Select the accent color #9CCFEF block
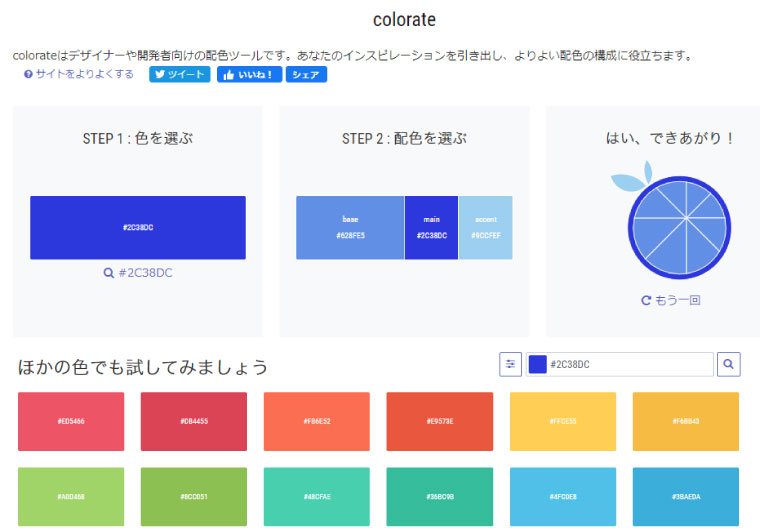The image size is (760, 530). 486,227
